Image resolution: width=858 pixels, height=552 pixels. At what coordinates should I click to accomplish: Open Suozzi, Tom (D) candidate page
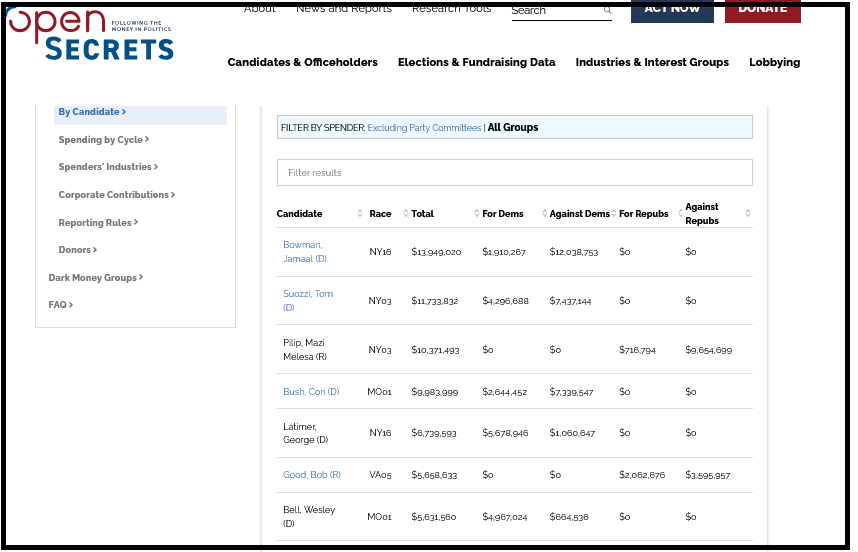click(x=308, y=300)
